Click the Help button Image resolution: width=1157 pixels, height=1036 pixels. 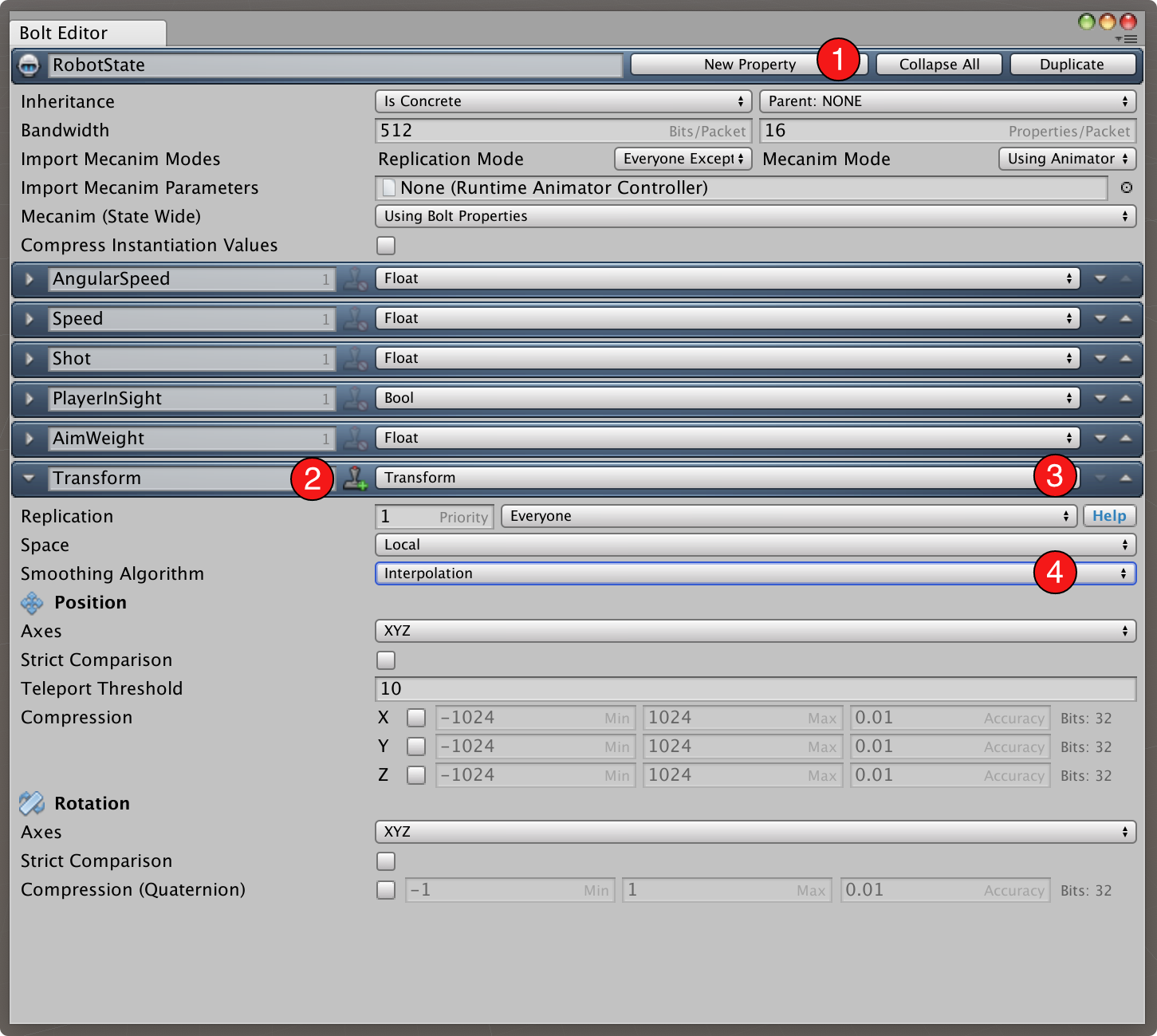tap(1109, 516)
